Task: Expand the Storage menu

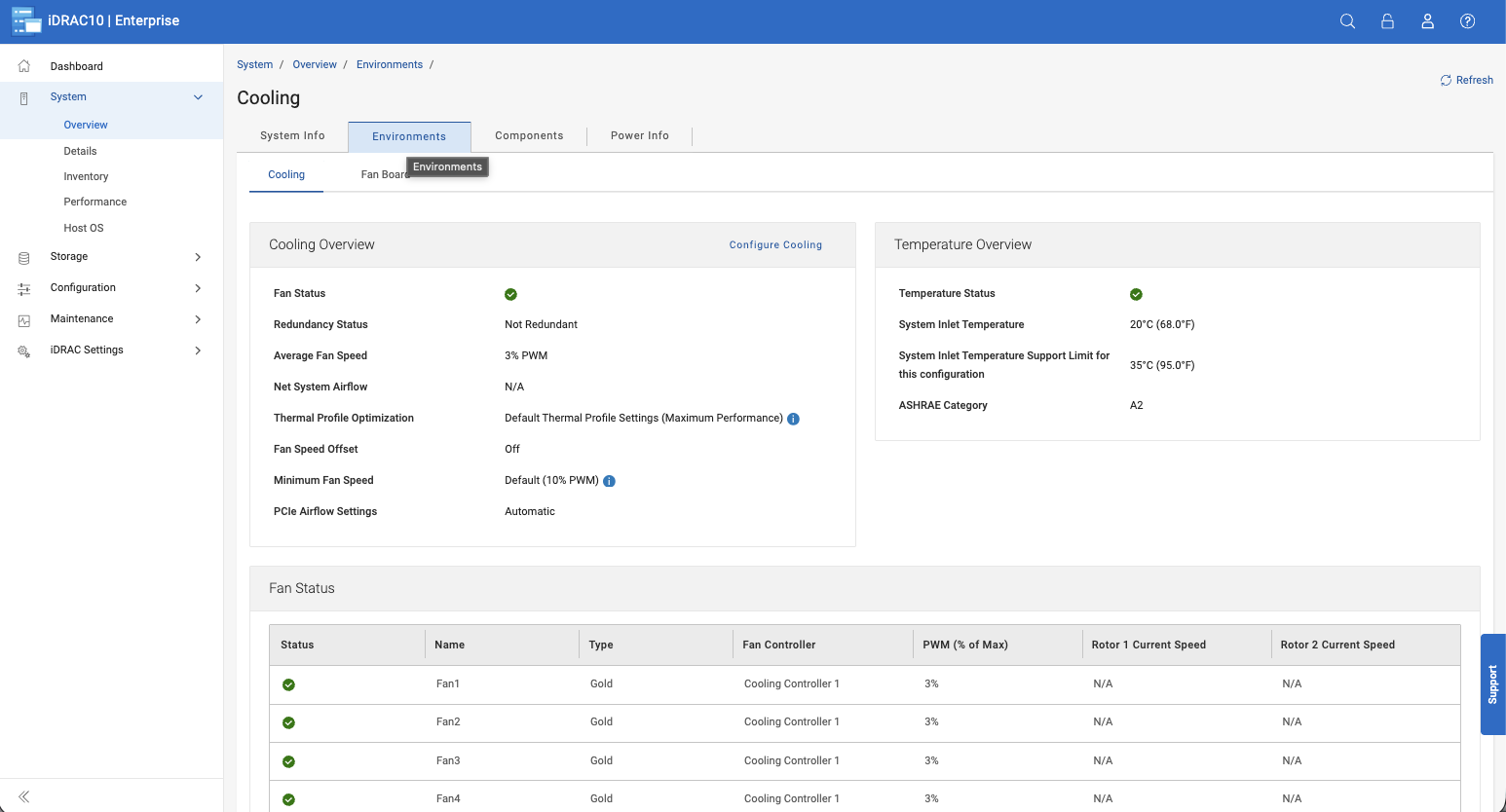Action: pos(198,257)
